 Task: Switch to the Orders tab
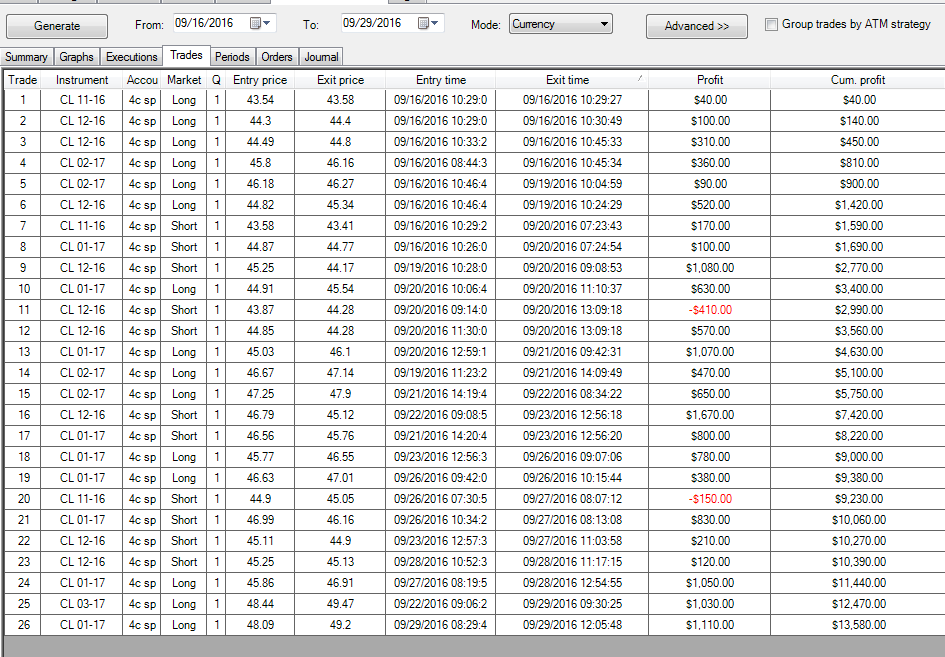277,57
